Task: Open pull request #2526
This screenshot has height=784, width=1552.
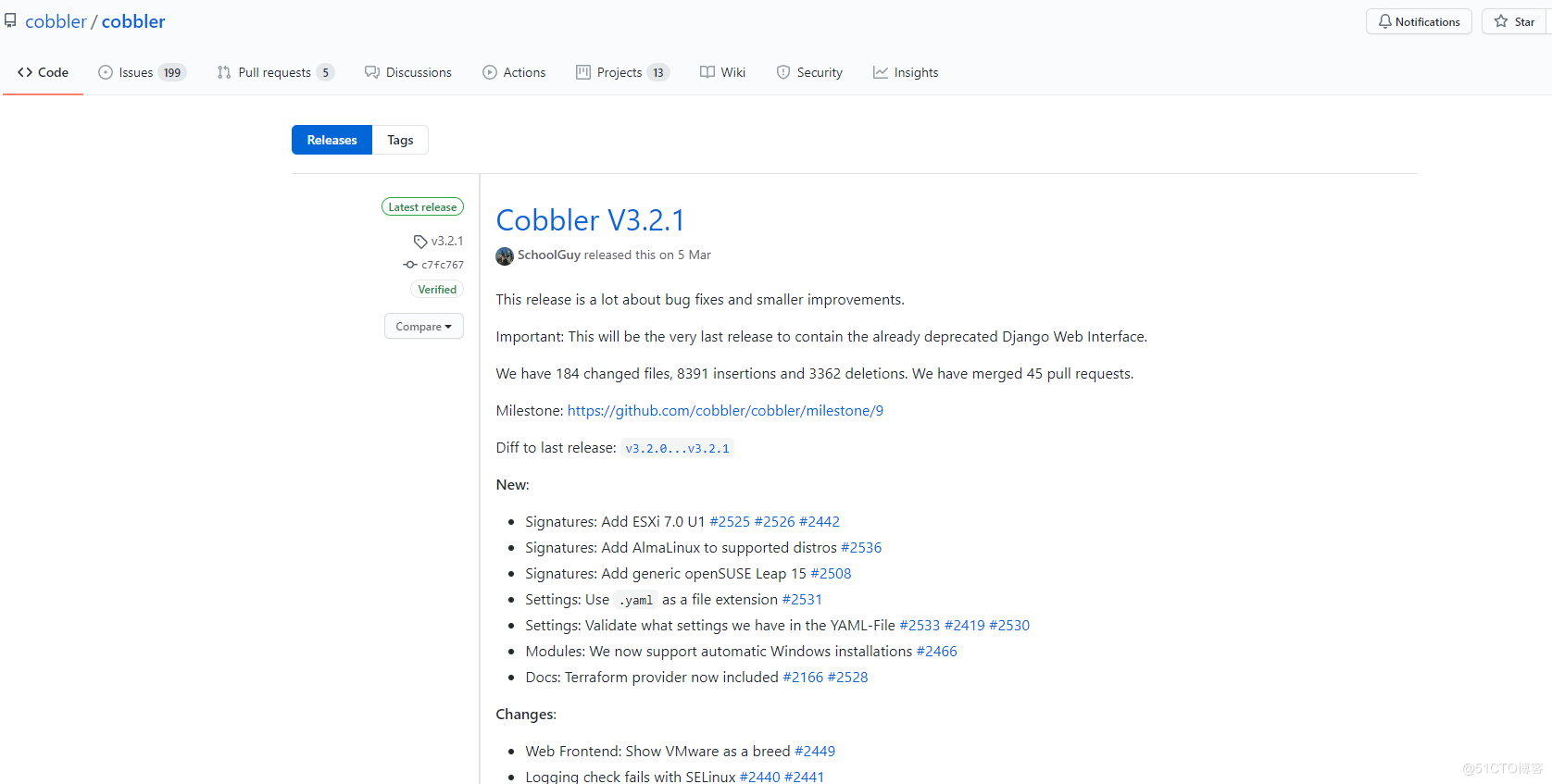Action: click(x=775, y=521)
